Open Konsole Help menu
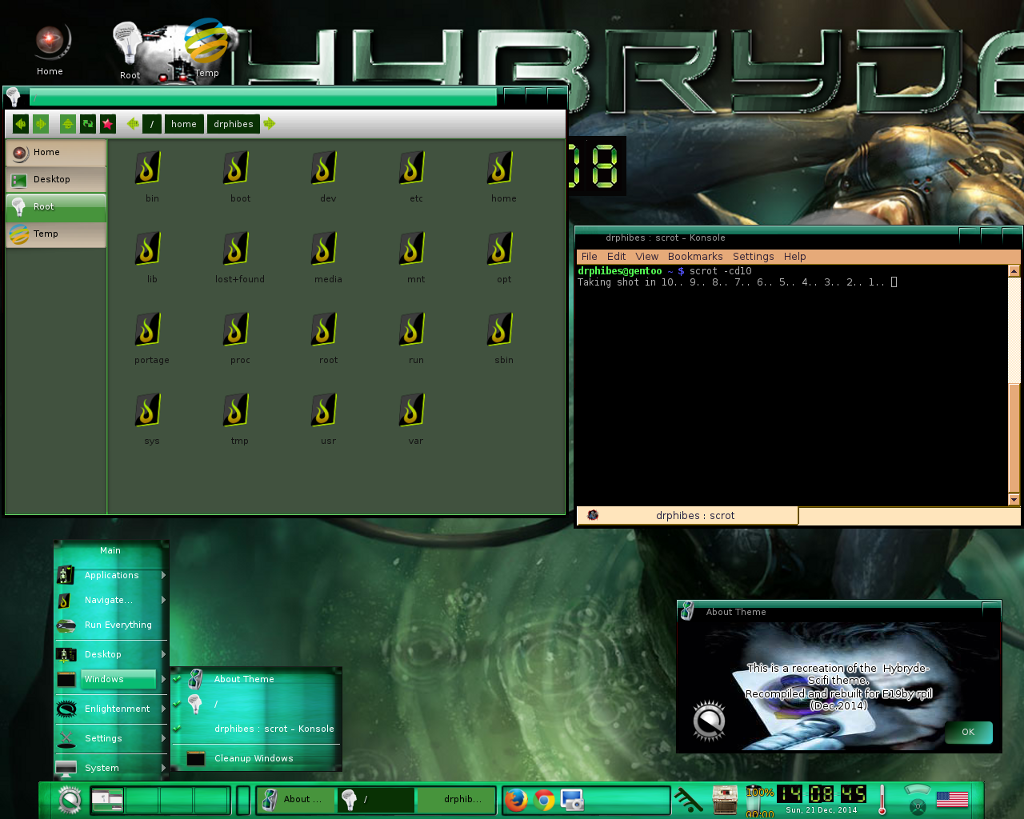 point(795,257)
